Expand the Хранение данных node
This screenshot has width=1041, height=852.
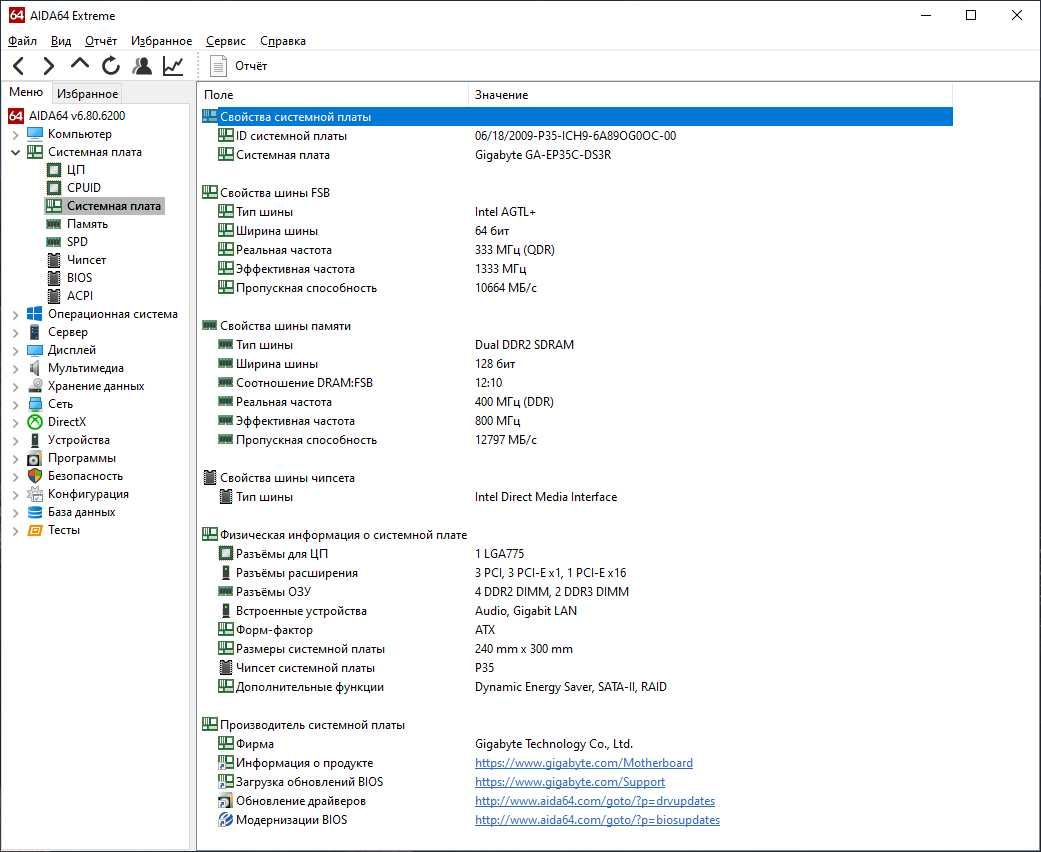[15, 386]
